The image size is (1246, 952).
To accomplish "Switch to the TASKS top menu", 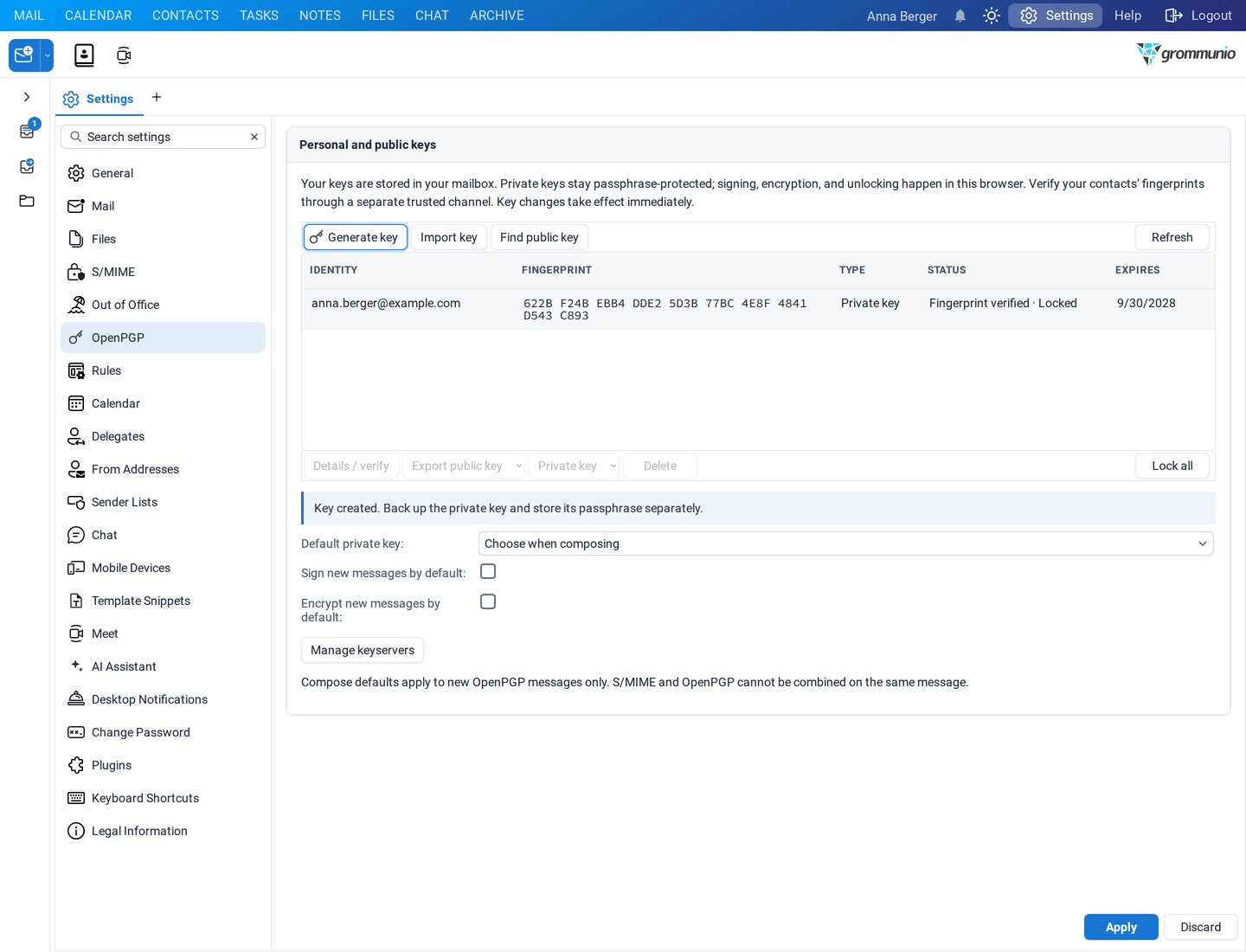I will point(259,16).
